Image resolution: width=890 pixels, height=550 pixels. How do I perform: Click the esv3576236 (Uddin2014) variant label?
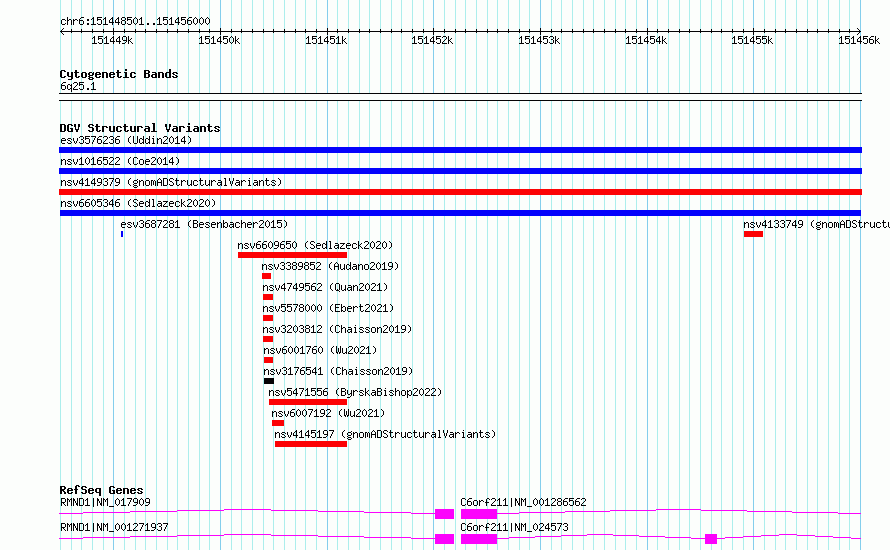point(126,140)
